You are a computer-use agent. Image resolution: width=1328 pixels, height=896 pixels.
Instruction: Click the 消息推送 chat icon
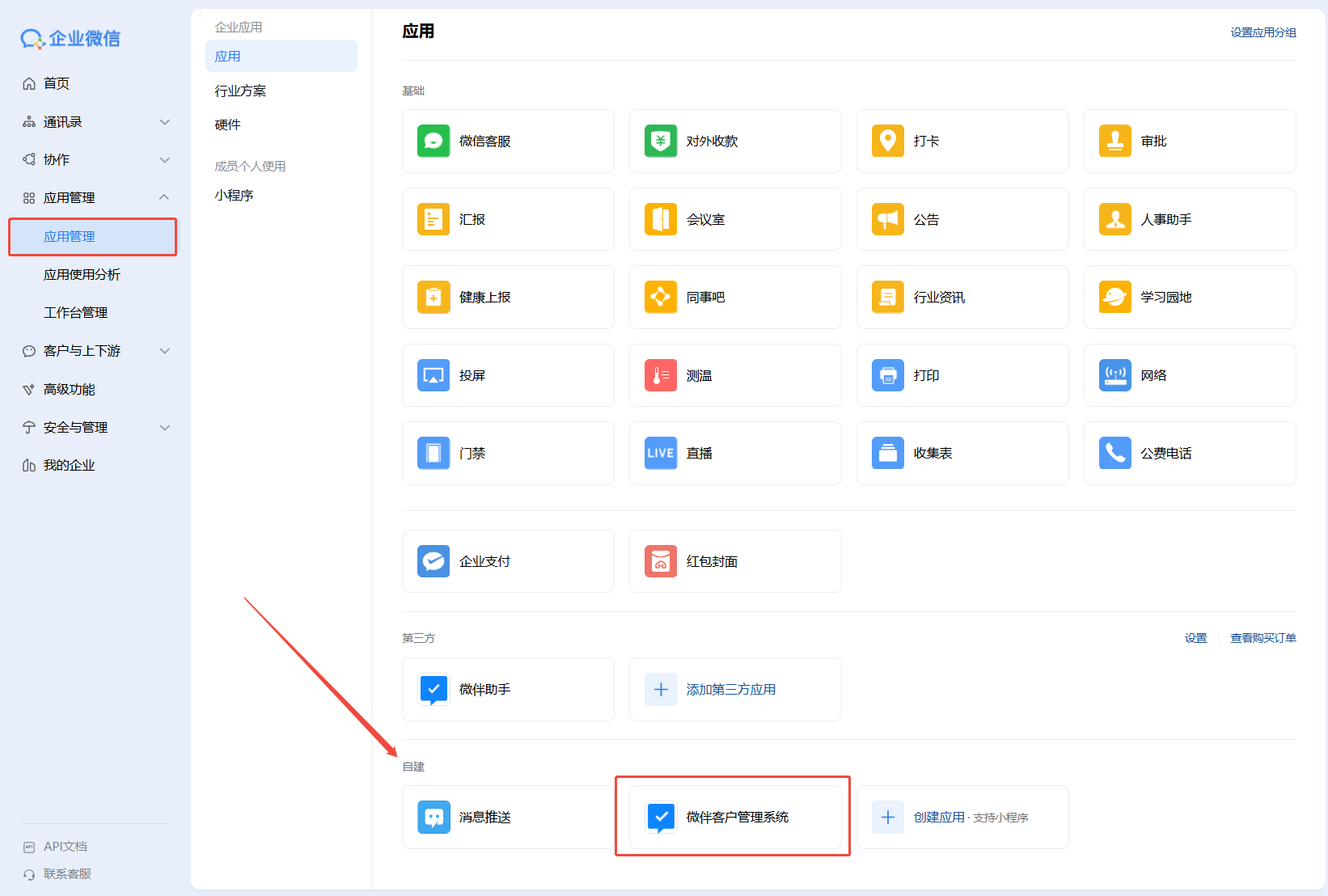click(434, 817)
